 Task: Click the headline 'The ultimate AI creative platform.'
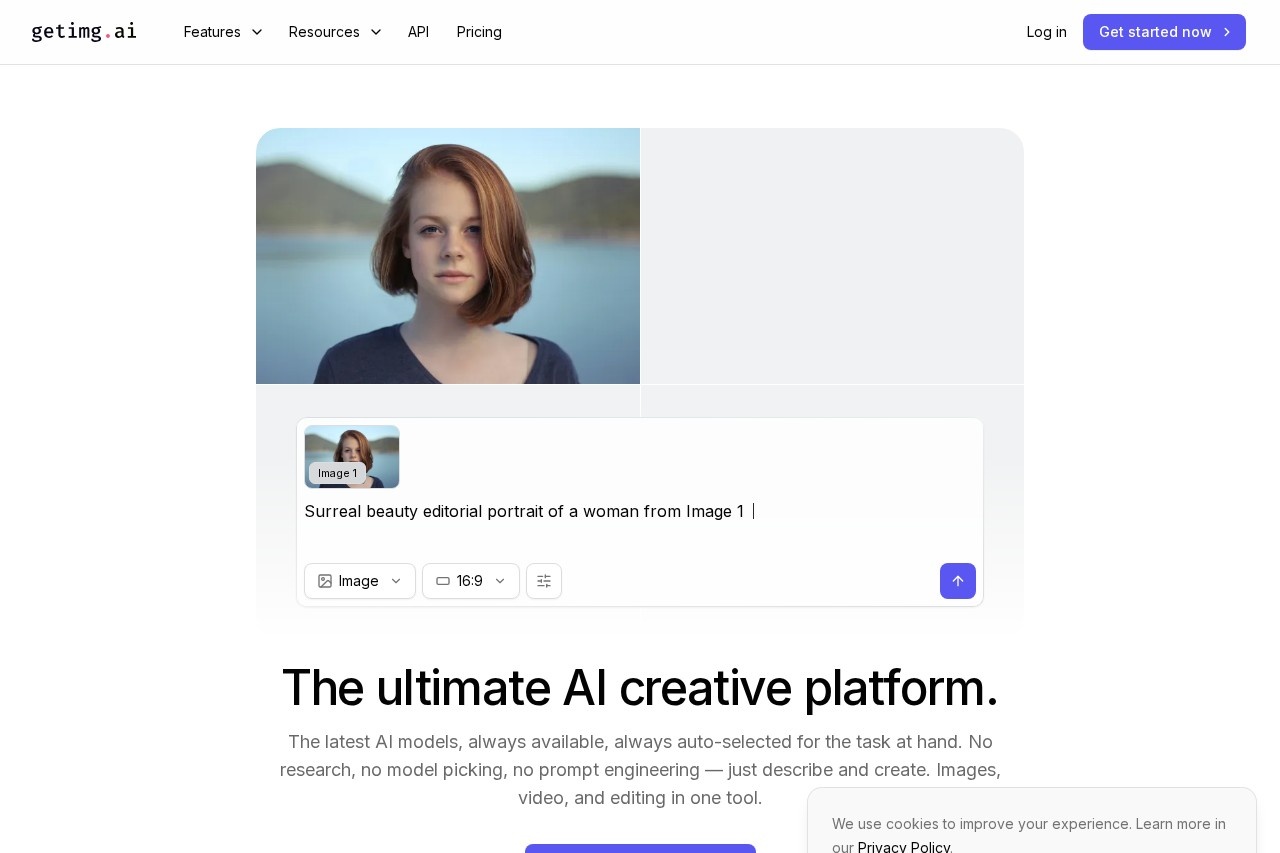[640, 687]
